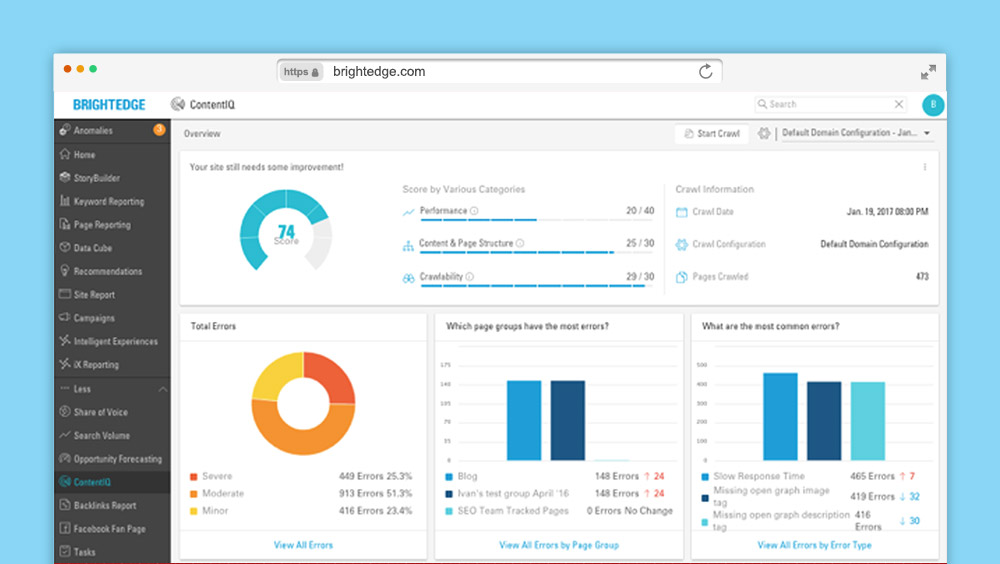
Task: Click the Intelligent Experiences icon
Action: click(x=64, y=341)
